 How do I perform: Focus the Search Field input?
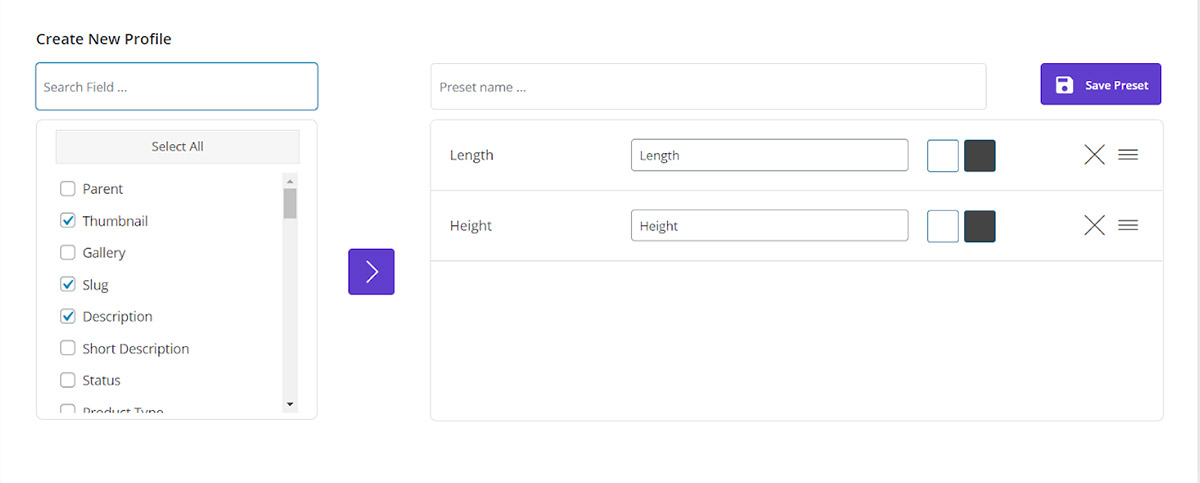(x=177, y=87)
